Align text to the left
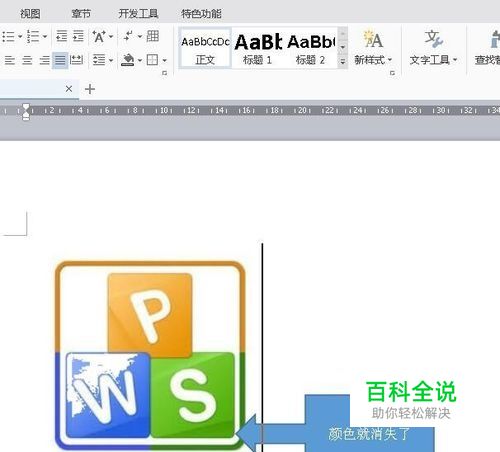Viewport: 500px width, 452px height. pos(10,60)
